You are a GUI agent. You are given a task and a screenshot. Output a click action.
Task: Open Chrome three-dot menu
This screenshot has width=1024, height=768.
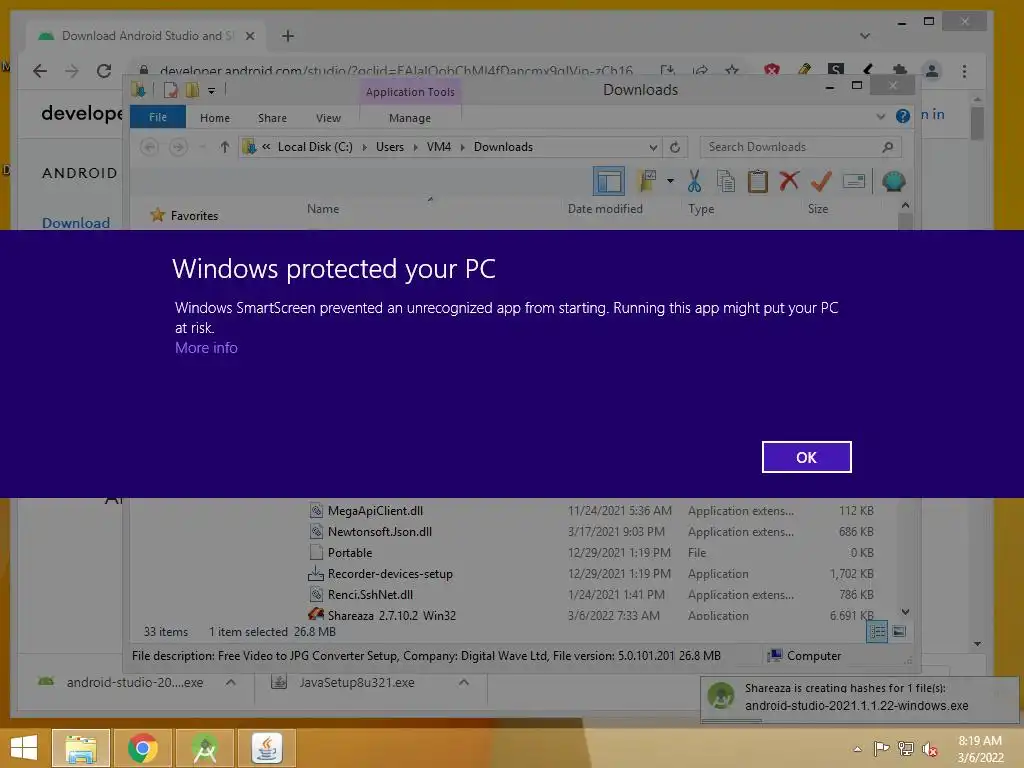pyautogui.click(x=964, y=71)
